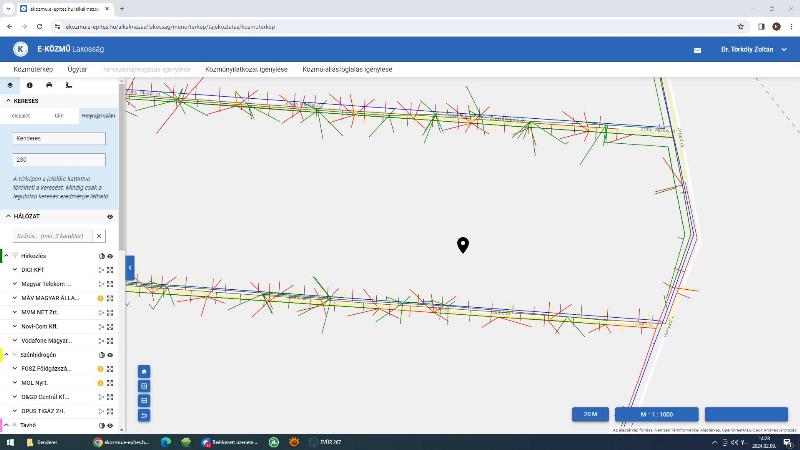Collapse the HÁLÓZAT section
Image resolution: width=800 pixels, height=450 pixels.
[8, 216]
